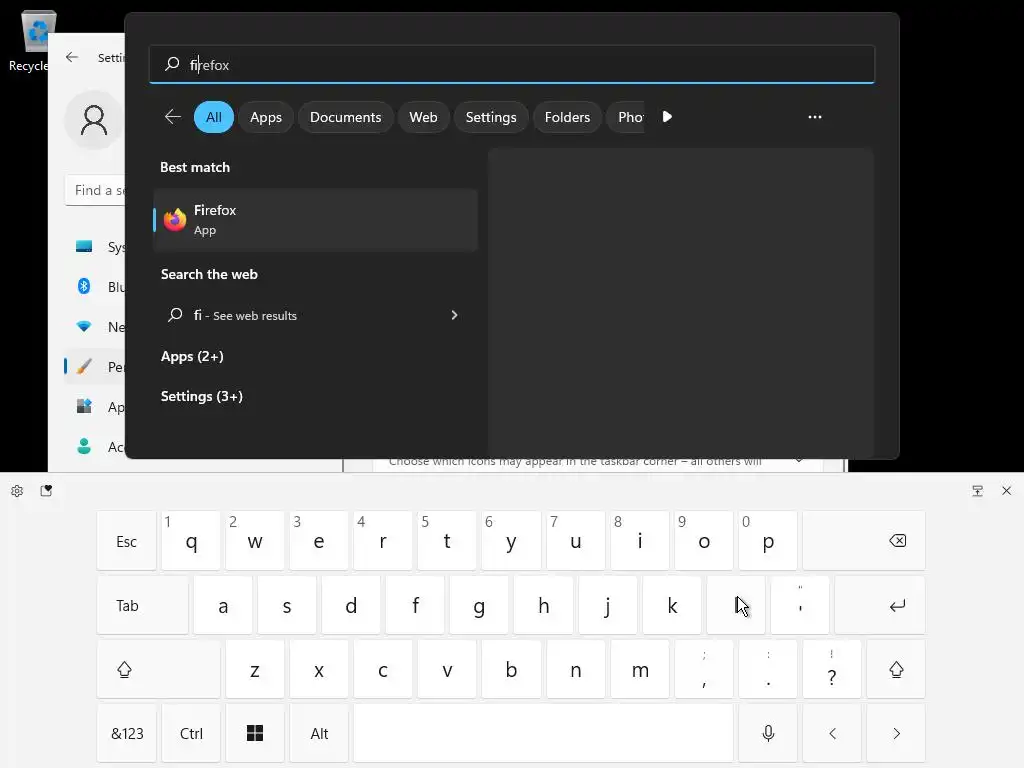Open Accounts category icon in Settings sidebar
This screenshot has height=768, width=1024.
click(x=84, y=446)
